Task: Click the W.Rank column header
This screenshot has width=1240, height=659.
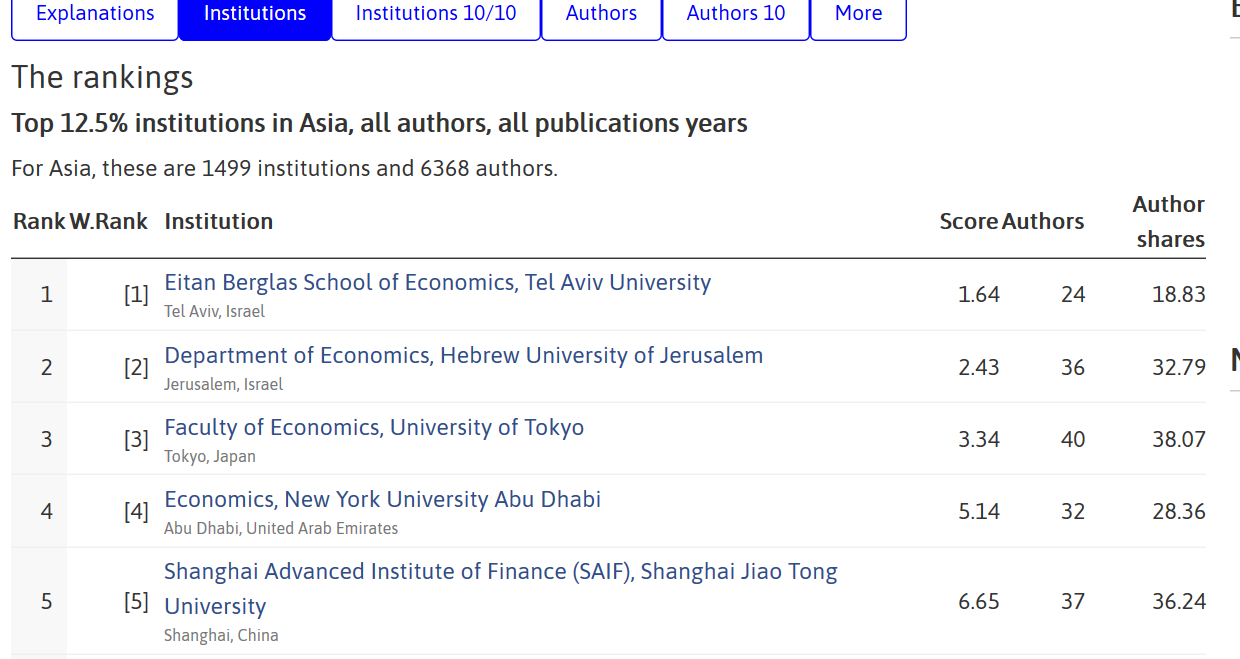Action: [x=108, y=222]
